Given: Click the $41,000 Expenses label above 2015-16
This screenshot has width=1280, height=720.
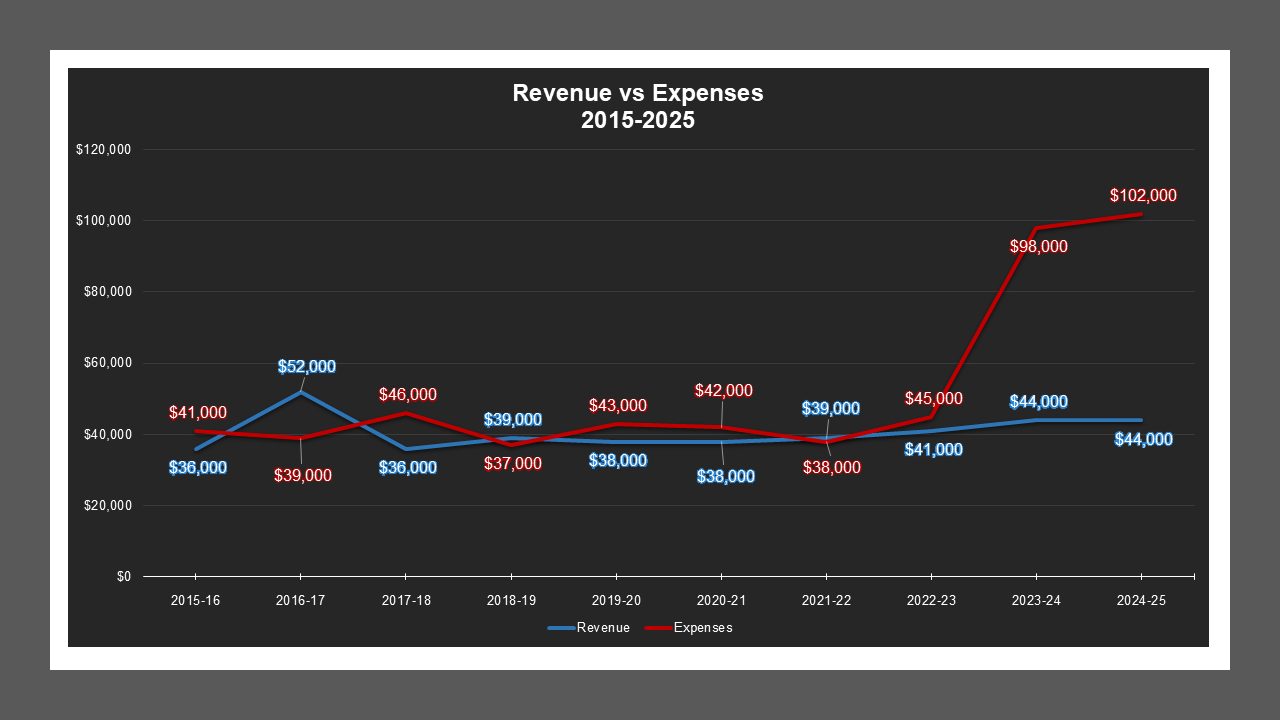Looking at the screenshot, I should (199, 411).
